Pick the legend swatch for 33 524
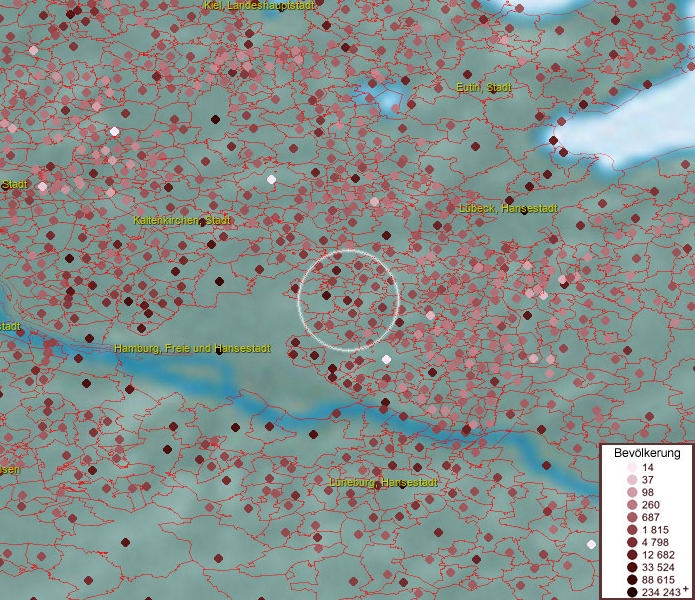This screenshot has height=600, width=695. click(632, 567)
